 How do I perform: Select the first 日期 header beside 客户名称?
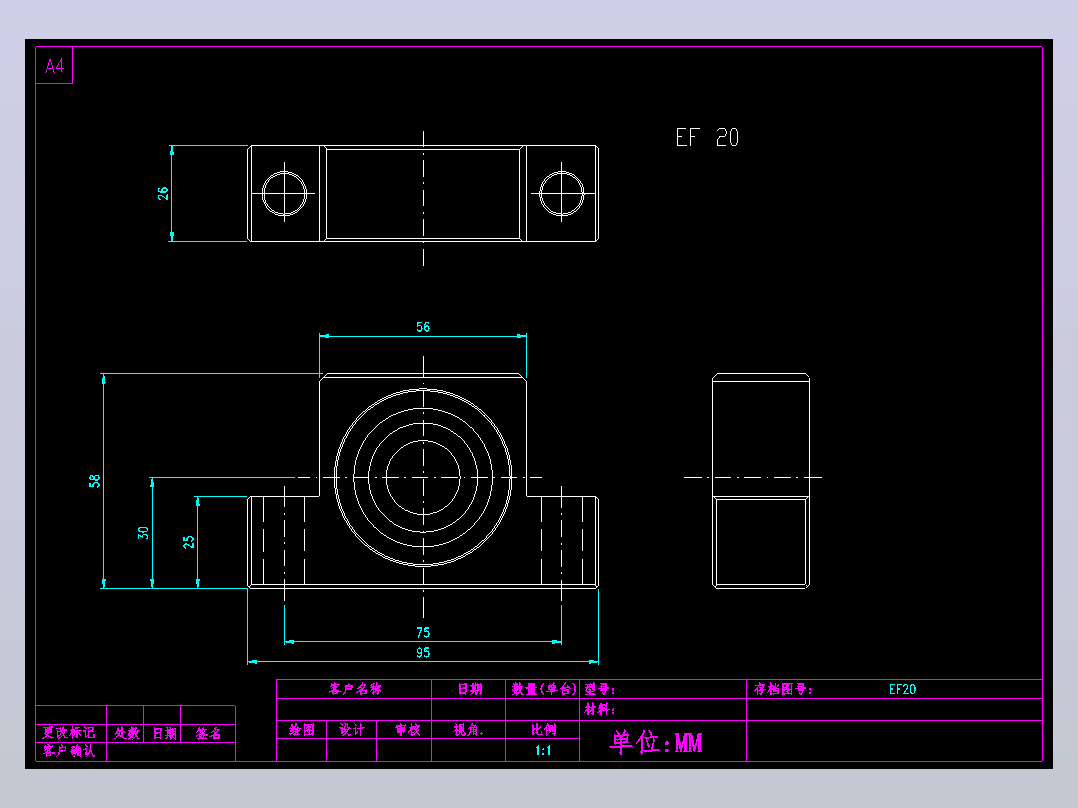click(470, 689)
